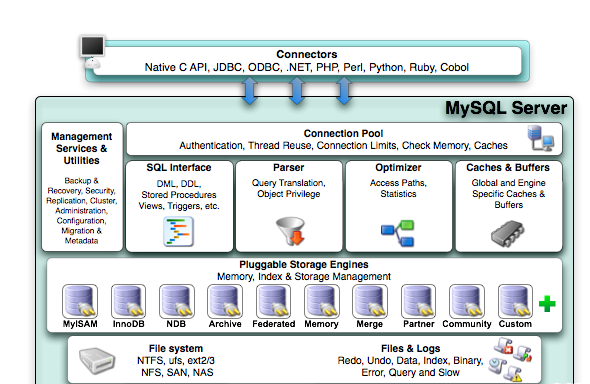
Task: Click the Global and Engine Specific Caches text
Action: coord(508,194)
